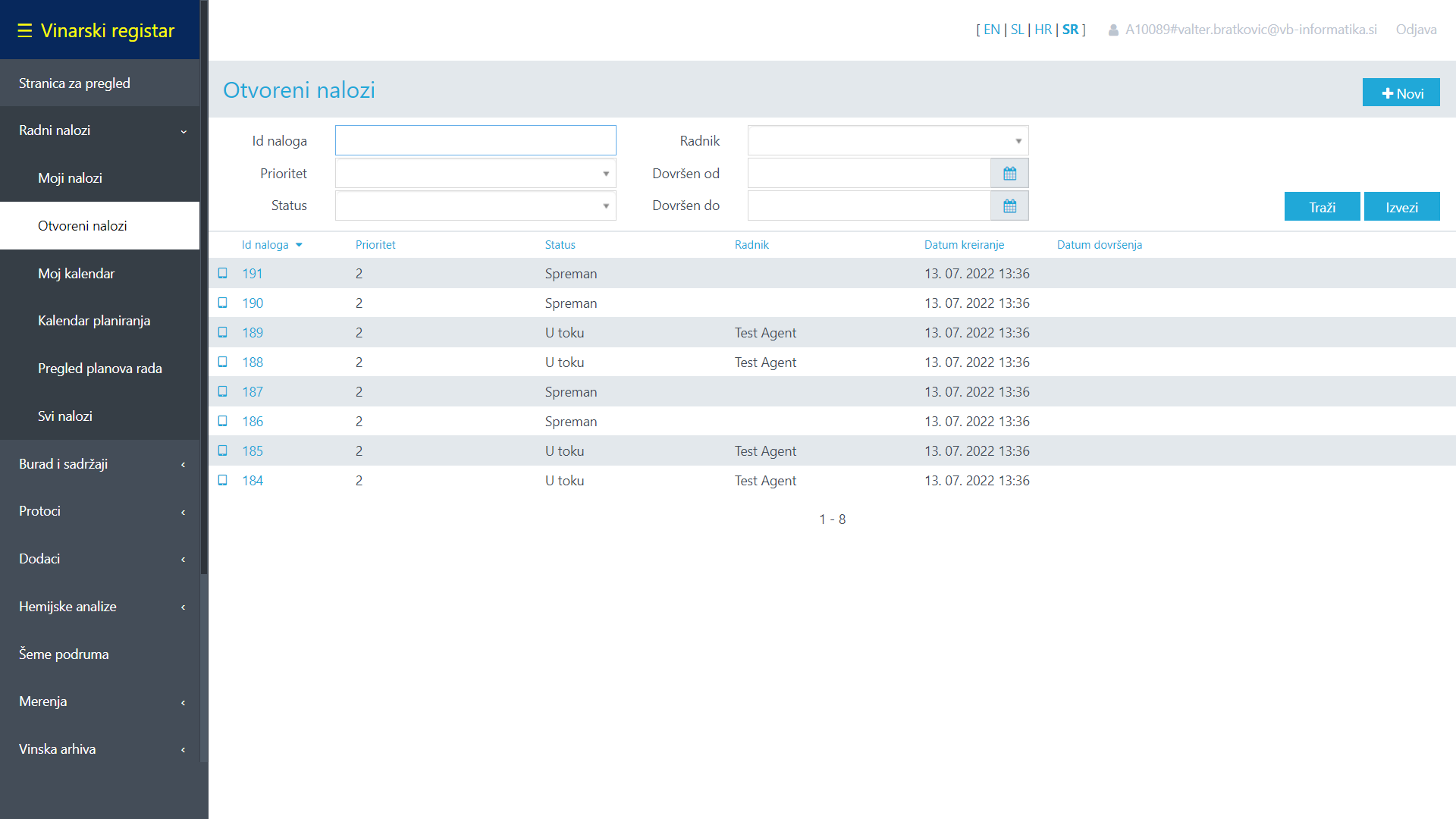Open work order 187
This screenshot has width=1456, height=819.
(x=253, y=392)
